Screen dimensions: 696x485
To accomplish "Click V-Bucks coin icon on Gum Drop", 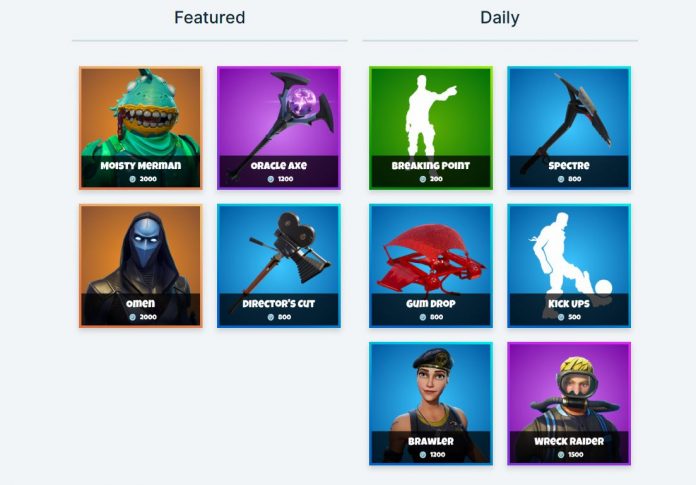I will tap(423, 317).
